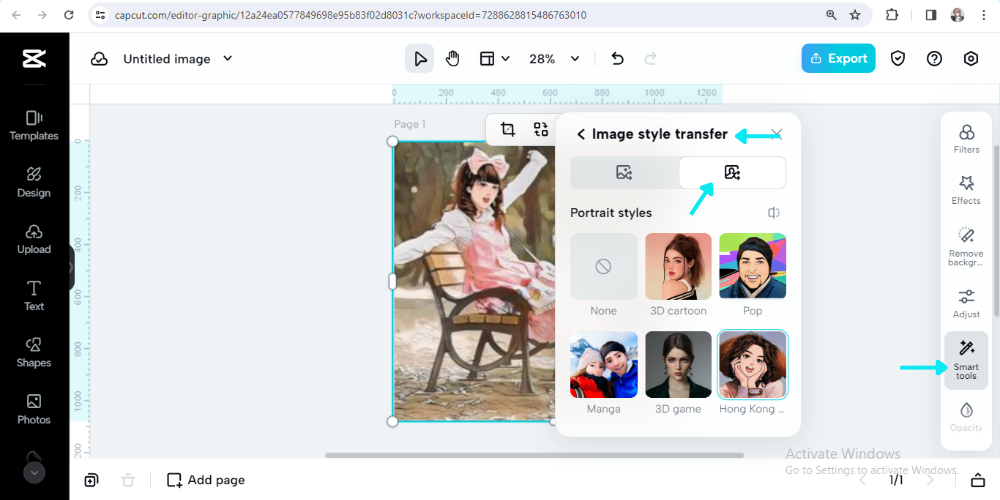Toggle the browser side panel icon
Image resolution: width=1000 pixels, height=500 pixels.
coord(931,15)
